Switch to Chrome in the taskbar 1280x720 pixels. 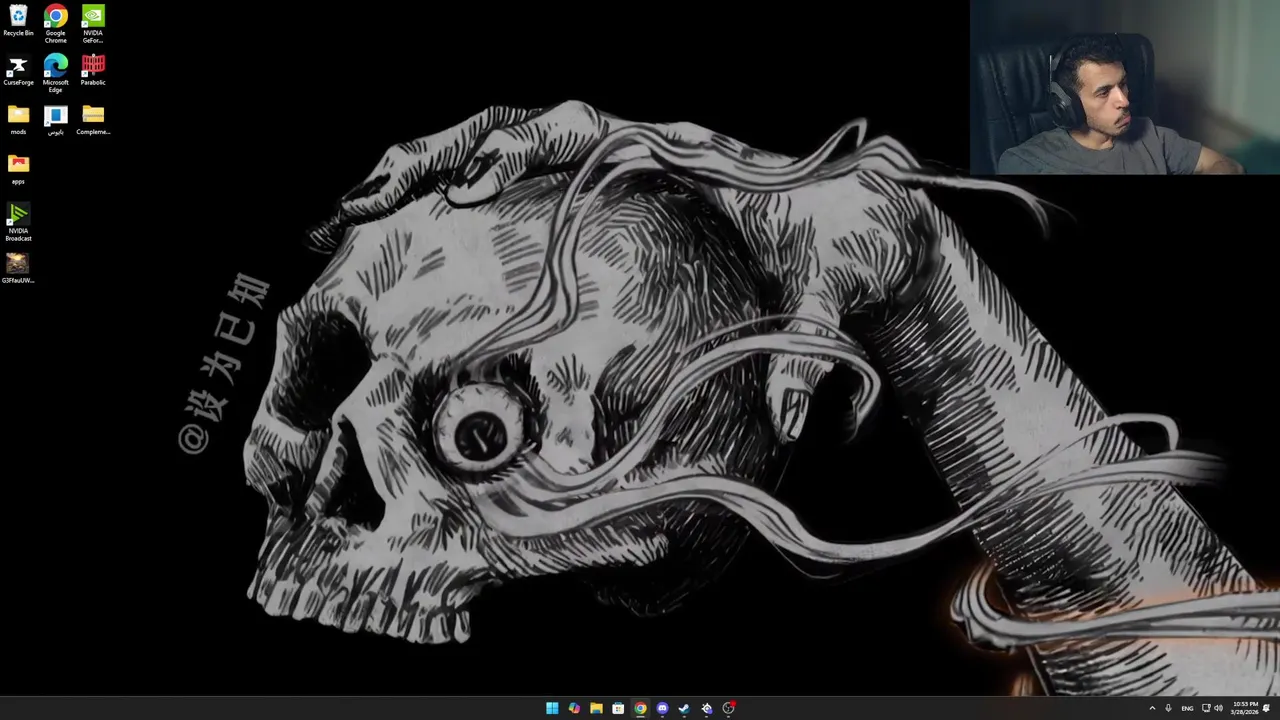coord(640,708)
